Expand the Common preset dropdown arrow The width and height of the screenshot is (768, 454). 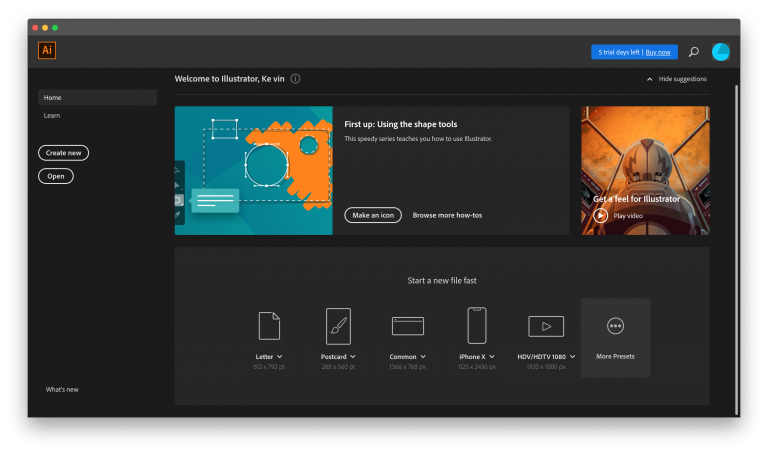[423, 357]
